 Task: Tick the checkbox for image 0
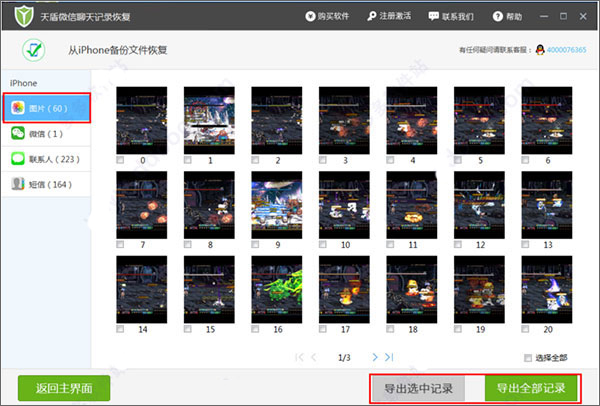click(x=121, y=160)
